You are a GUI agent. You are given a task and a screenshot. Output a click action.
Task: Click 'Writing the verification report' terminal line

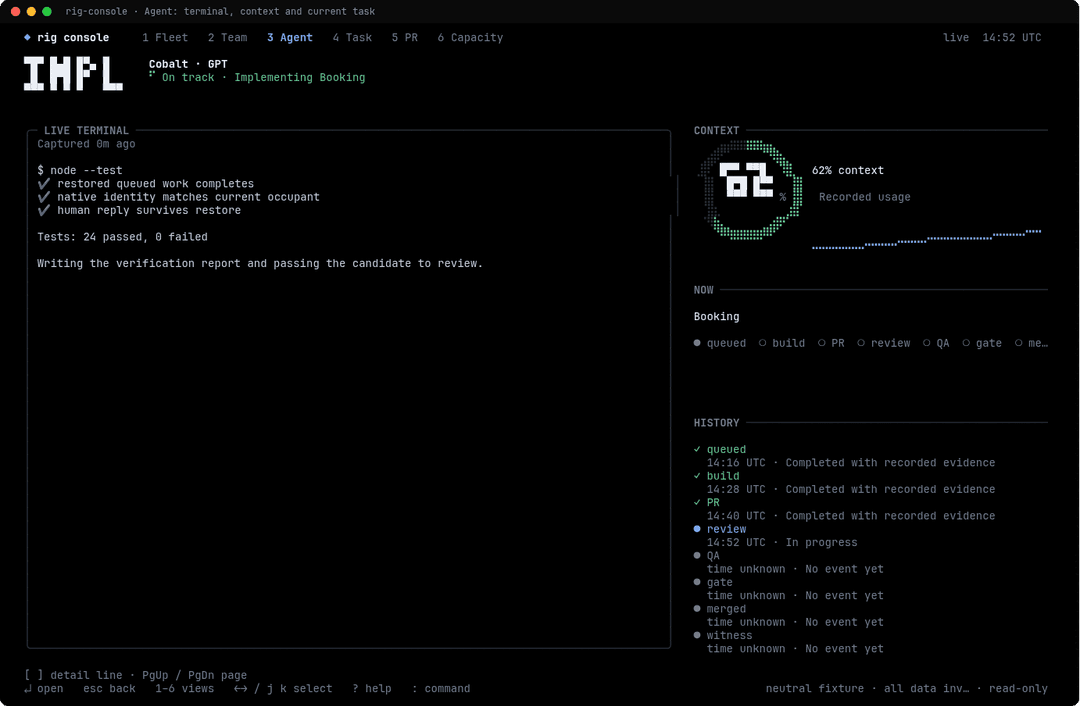point(260,263)
